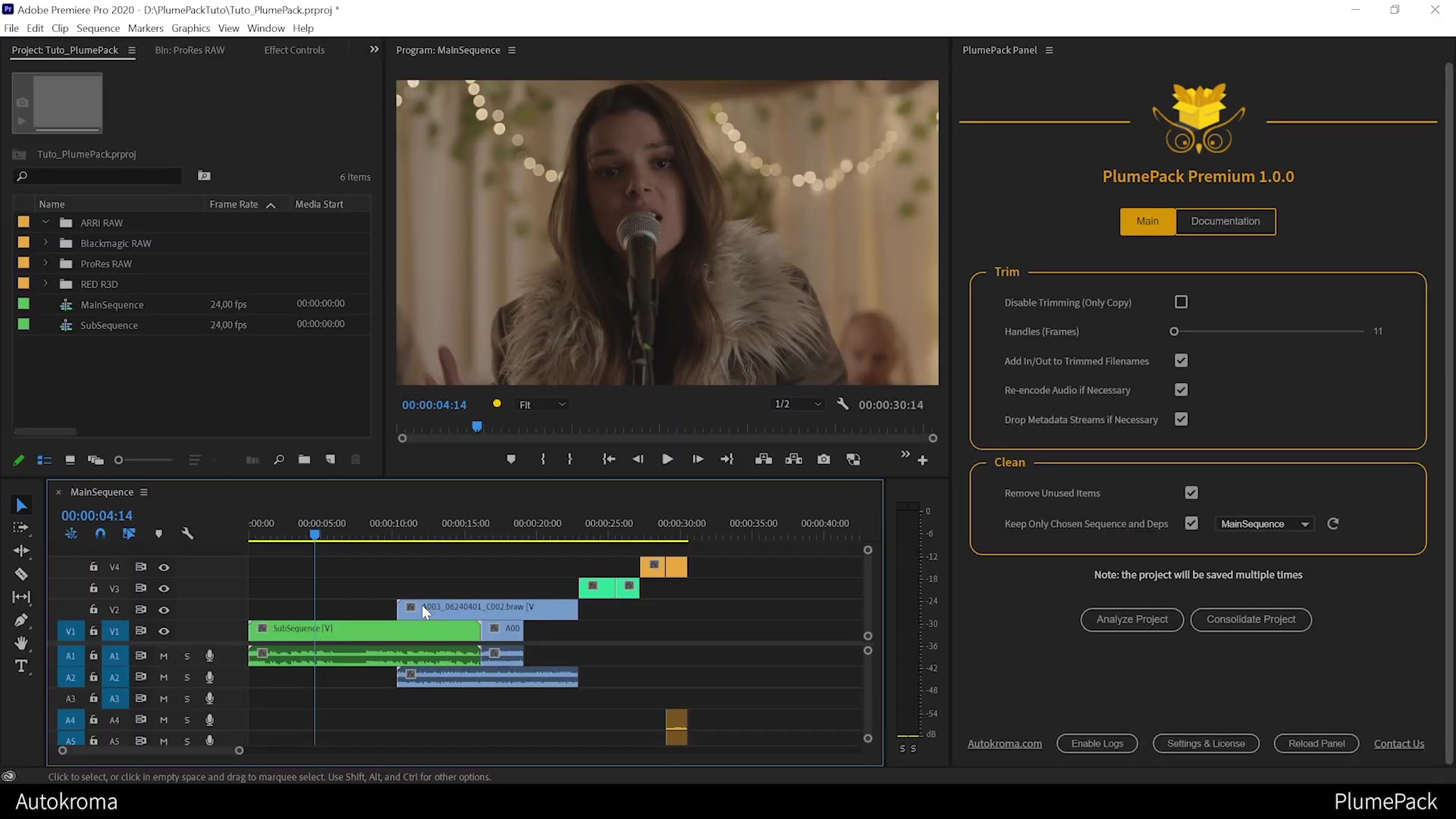Click the Export Frame camera icon
Screen dimensions: 1456x819
point(824,460)
